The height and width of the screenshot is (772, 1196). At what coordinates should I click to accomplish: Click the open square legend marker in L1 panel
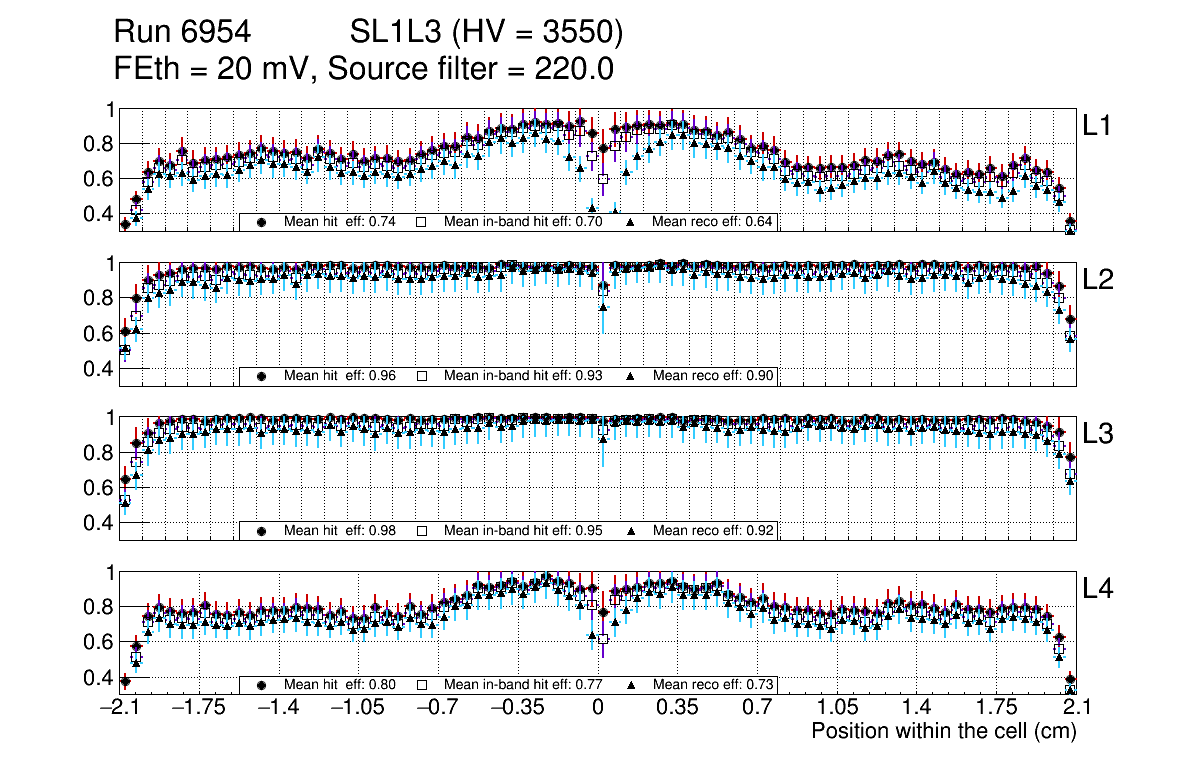click(422, 222)
